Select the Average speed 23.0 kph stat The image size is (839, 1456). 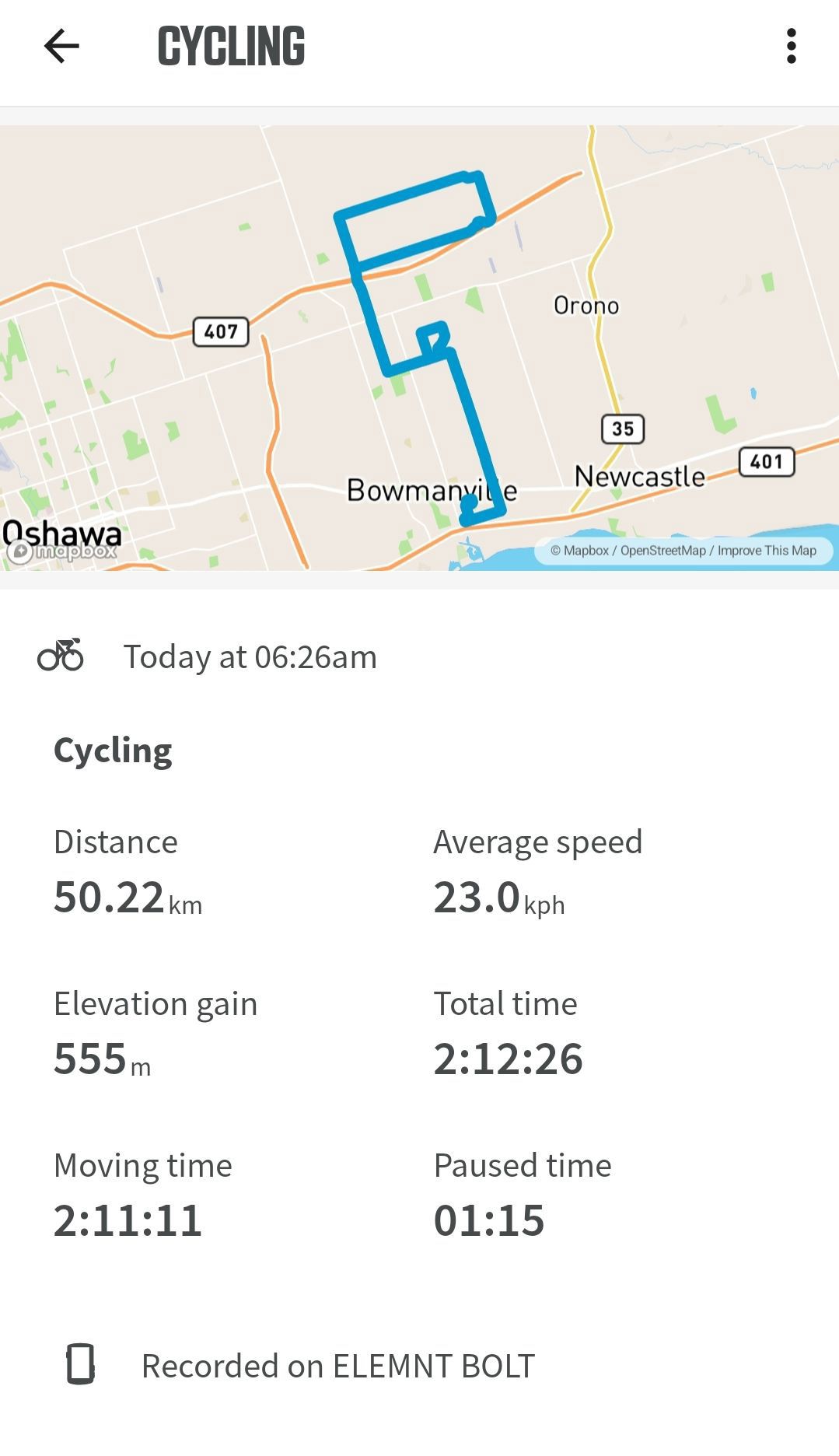537,873
